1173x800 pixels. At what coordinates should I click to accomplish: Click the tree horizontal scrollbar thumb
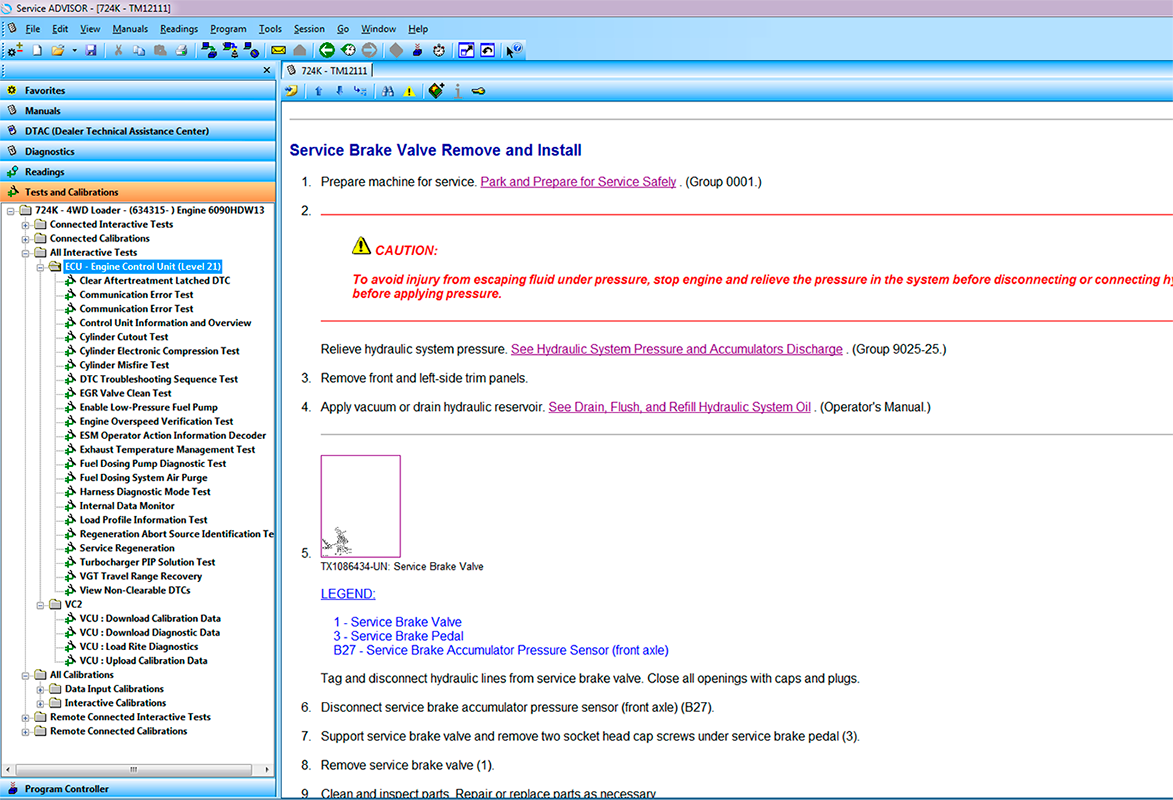pyautogui.click(x=133, y=769)
